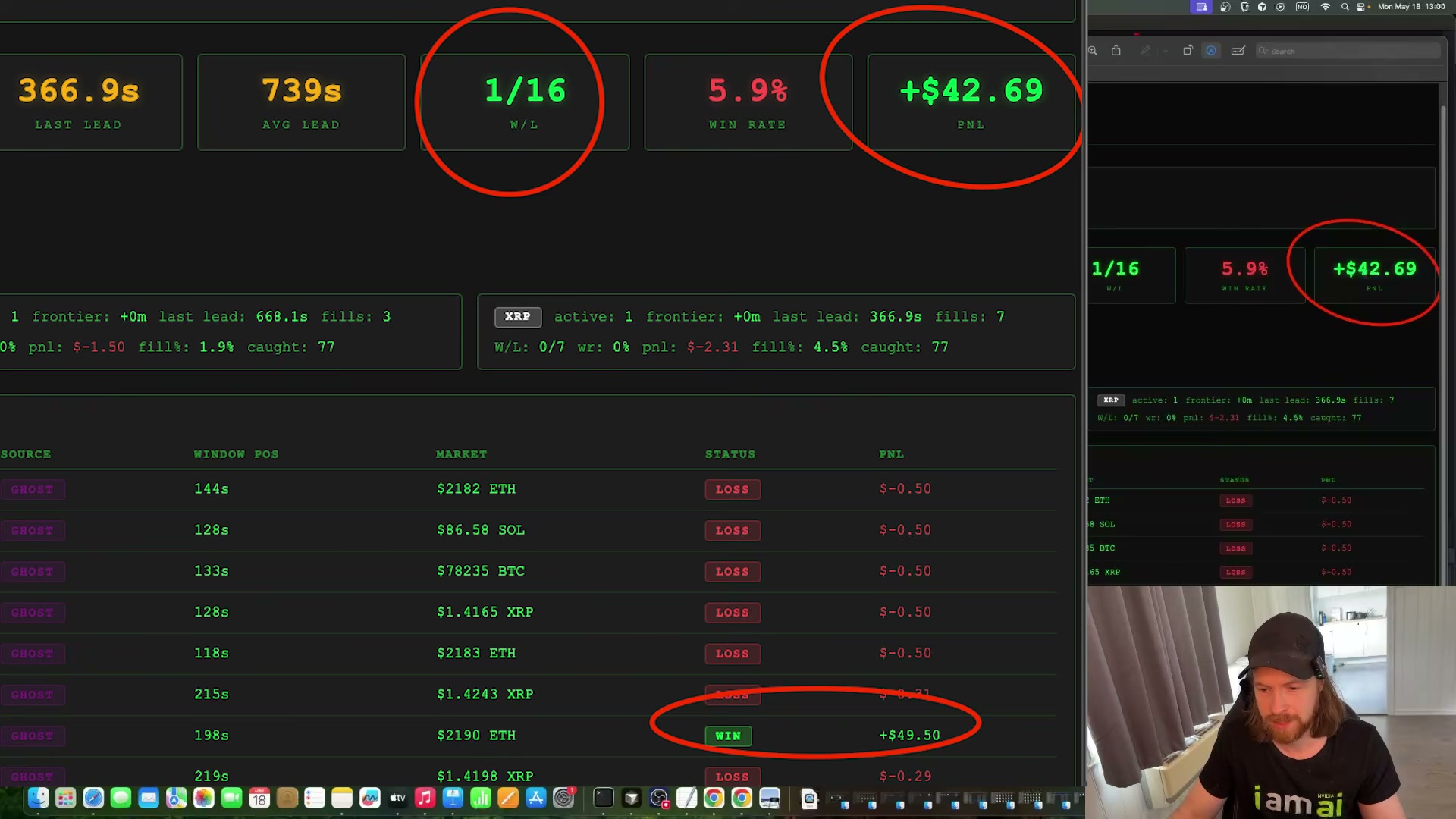
Task: Open Preview from the Dock
Action: coord(770,798)
